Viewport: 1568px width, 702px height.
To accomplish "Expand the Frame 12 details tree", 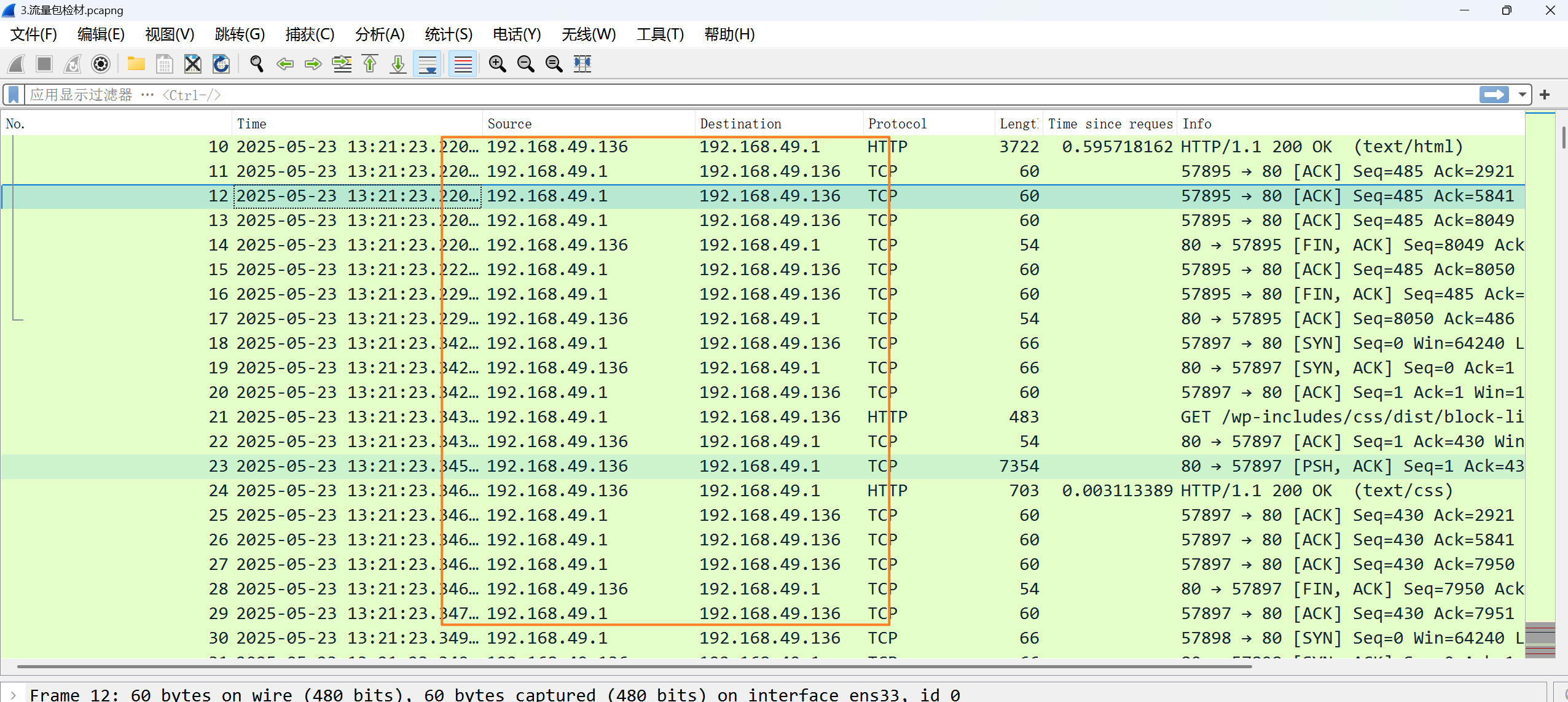I will pos(14,695).
